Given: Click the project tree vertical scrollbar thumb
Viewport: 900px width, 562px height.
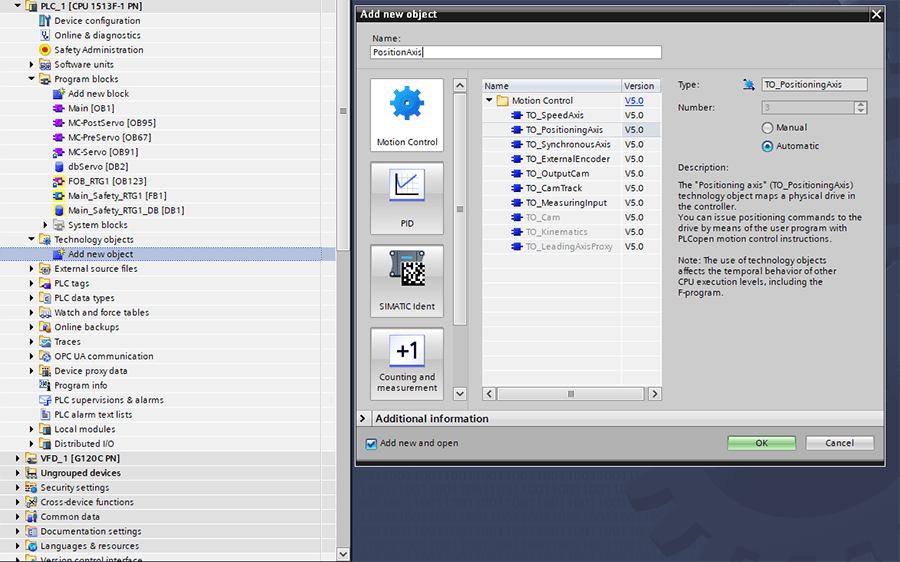Looking at the screenshot, I should click(343, 111).
